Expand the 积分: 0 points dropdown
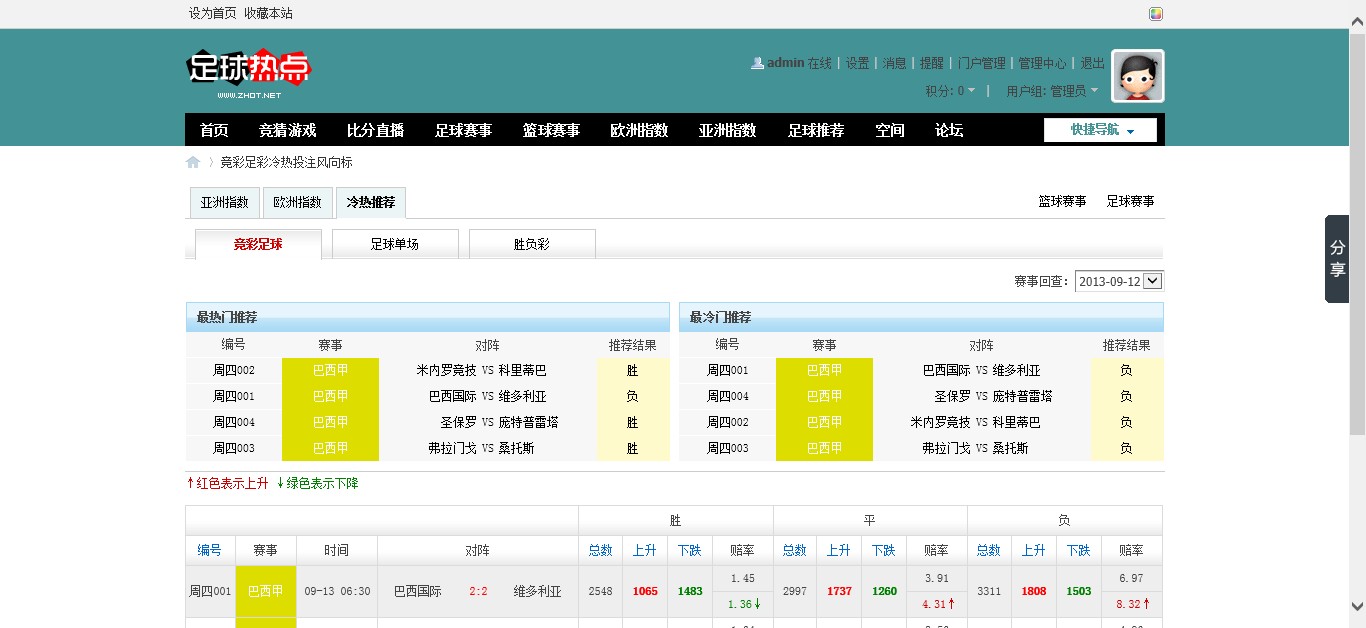This screenshot has height=628, width=1366. coord(950,91)
